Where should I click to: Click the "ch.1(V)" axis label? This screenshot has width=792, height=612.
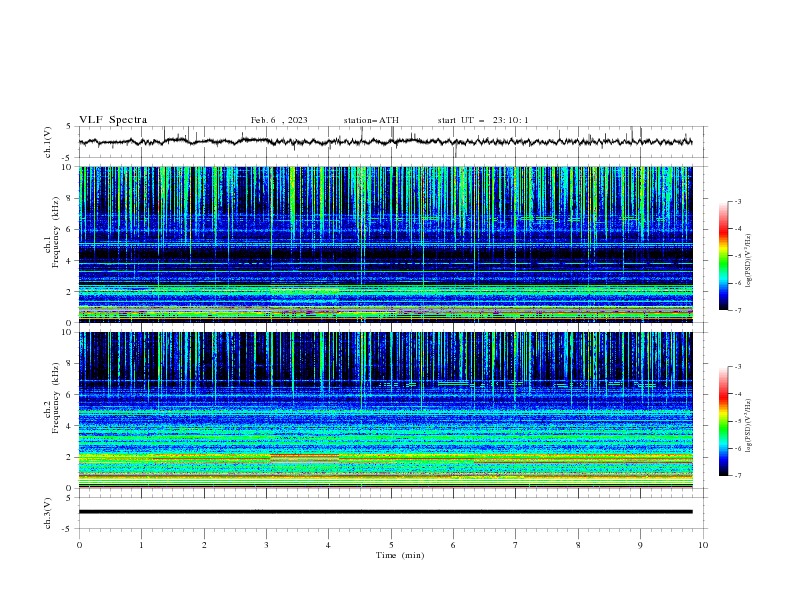(x=48, y=142)
